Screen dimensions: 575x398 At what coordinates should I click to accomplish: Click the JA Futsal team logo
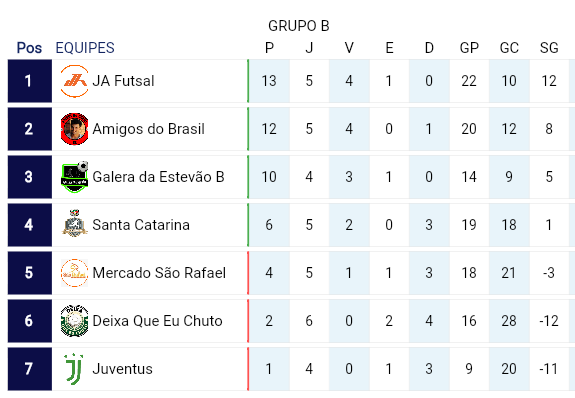pyautogui.click(x=74, y=81)
